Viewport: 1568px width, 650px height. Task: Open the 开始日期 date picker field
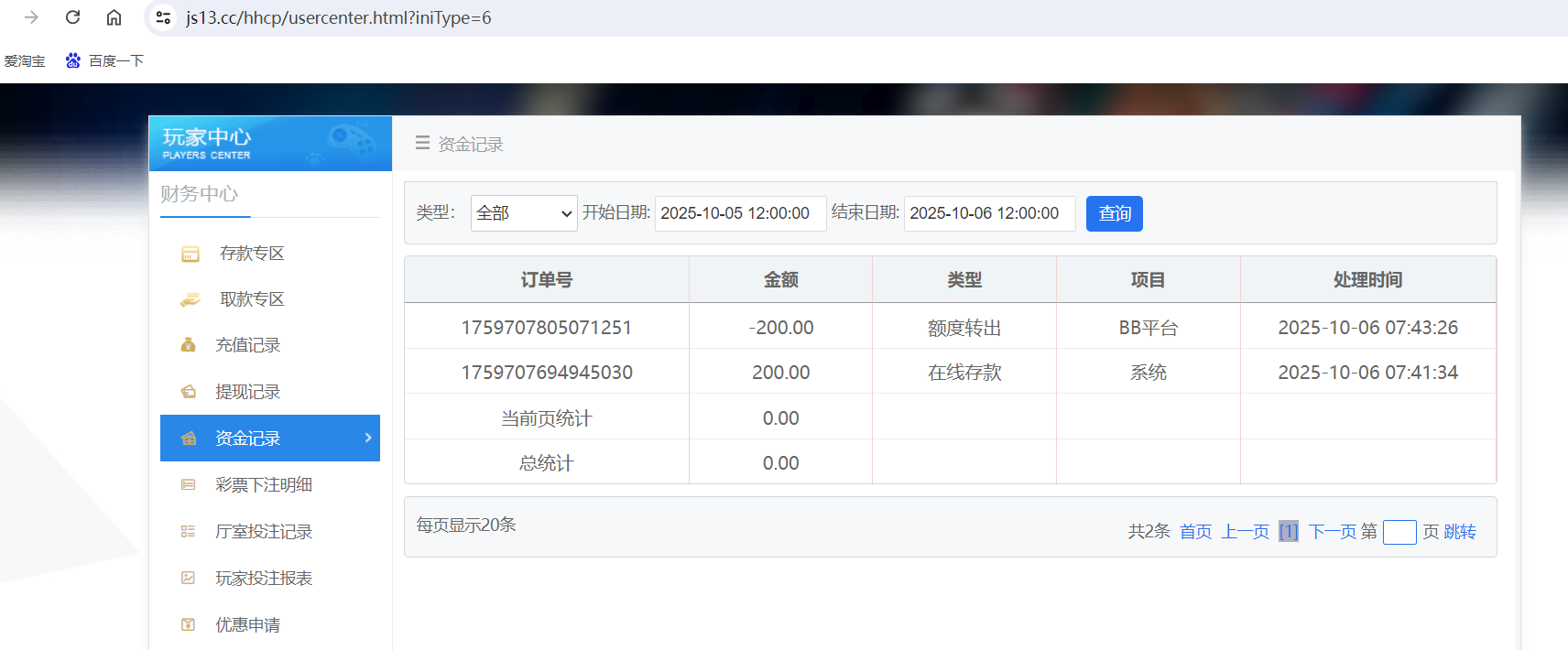point(740,213)
